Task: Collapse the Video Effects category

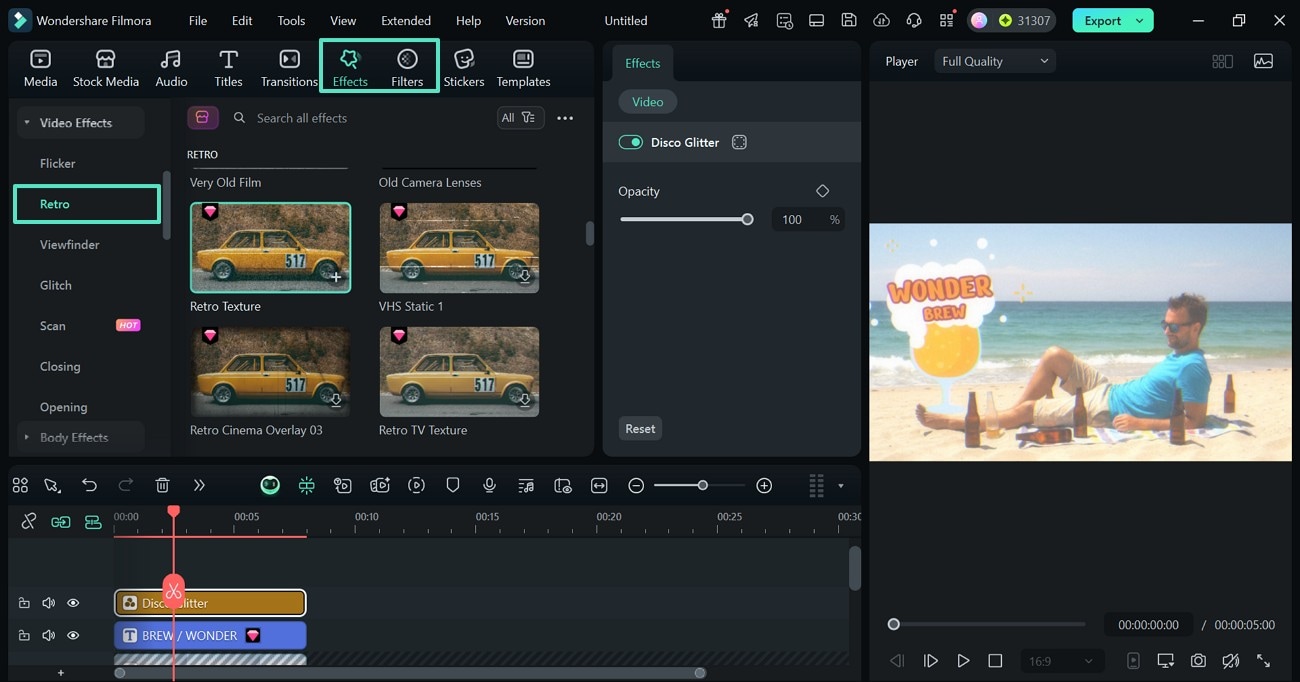Action: tap(27, 123)
